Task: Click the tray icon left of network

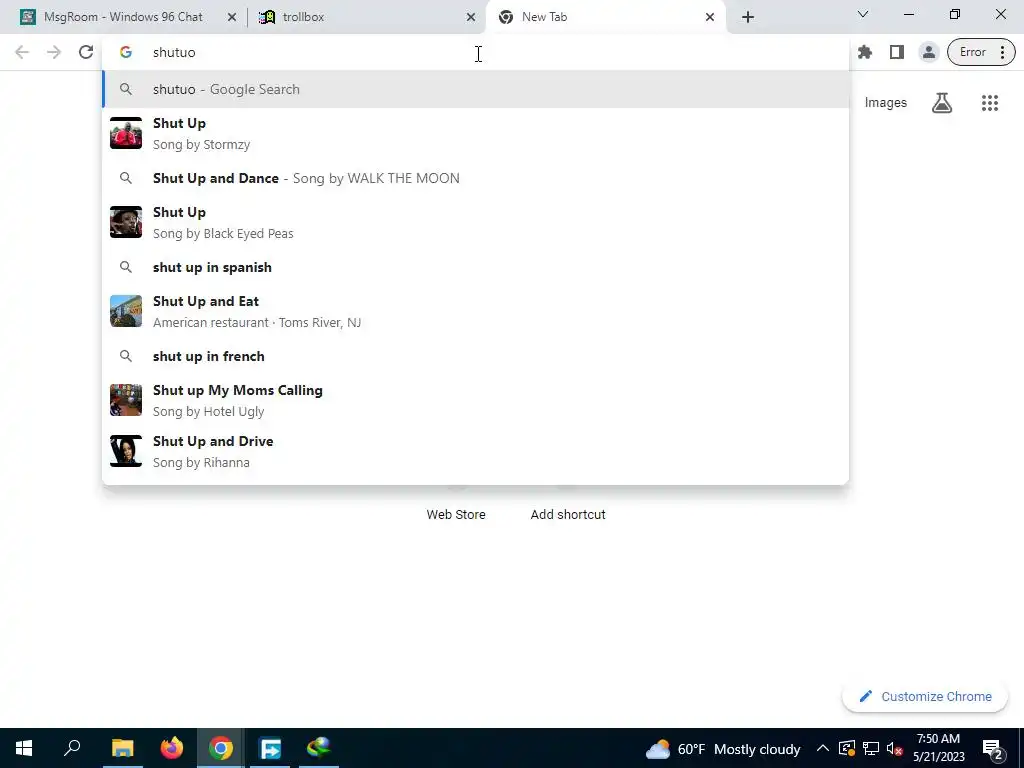Action: [x=846, y=748]
